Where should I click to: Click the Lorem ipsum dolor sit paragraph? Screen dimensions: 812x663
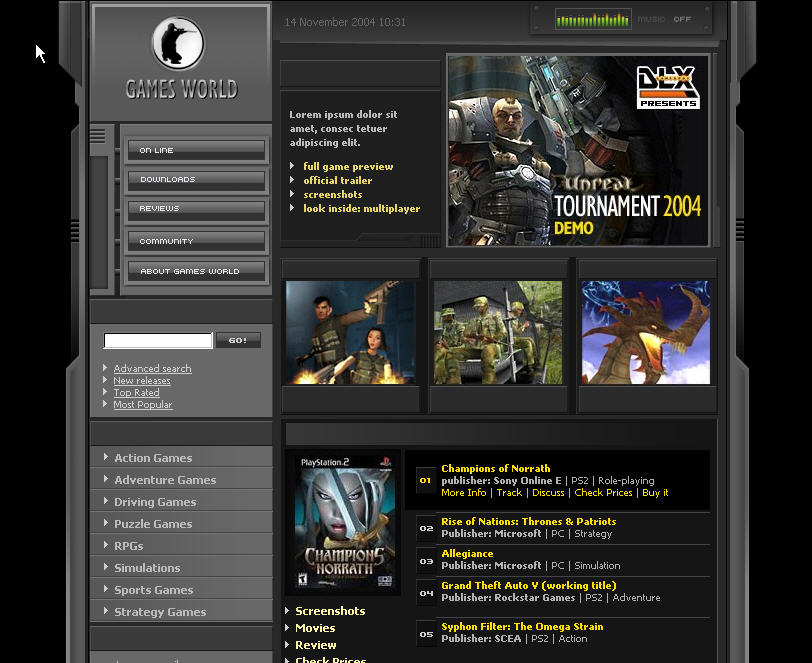point(343,128)
